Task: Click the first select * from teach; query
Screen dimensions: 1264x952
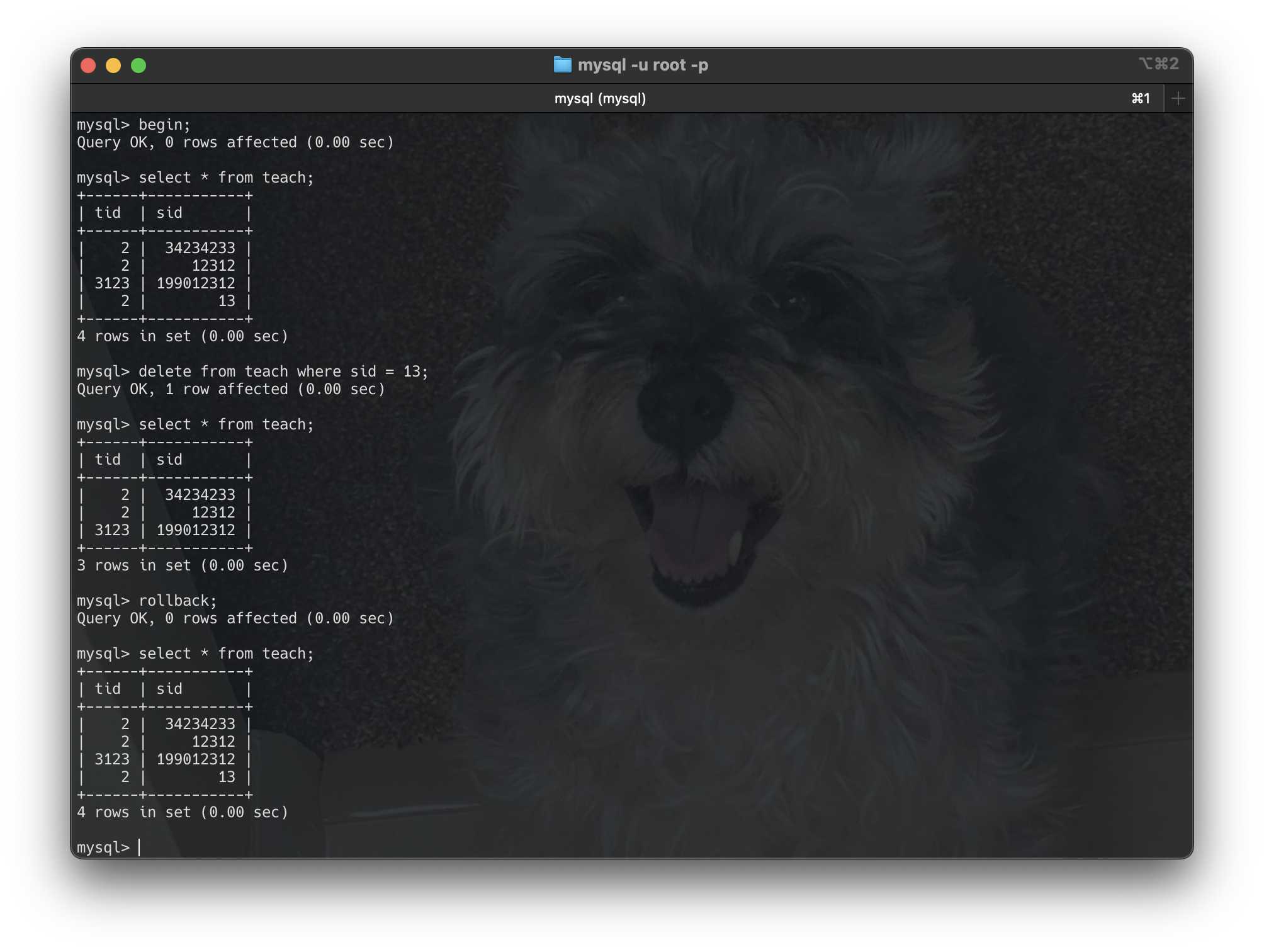Action: [227, 177]
